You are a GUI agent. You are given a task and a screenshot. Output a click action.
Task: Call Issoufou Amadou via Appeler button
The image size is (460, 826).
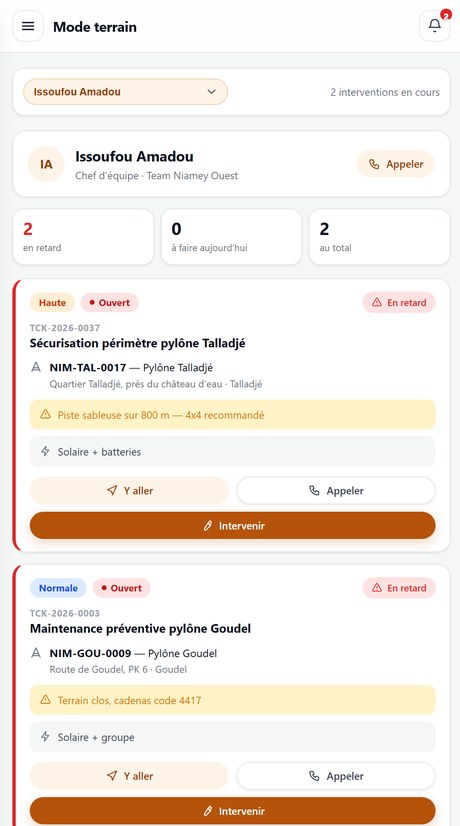pos(396,164)
